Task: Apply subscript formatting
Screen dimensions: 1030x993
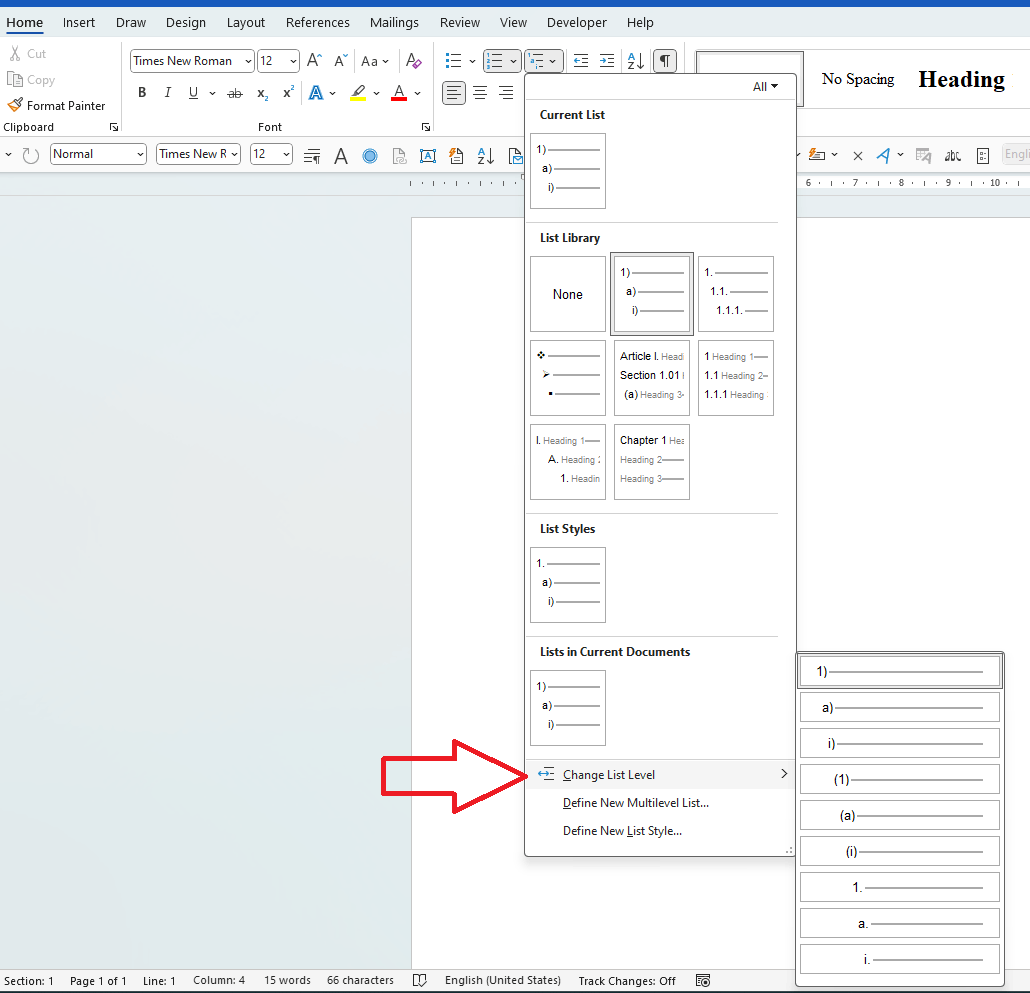Action: coord(262,93)
